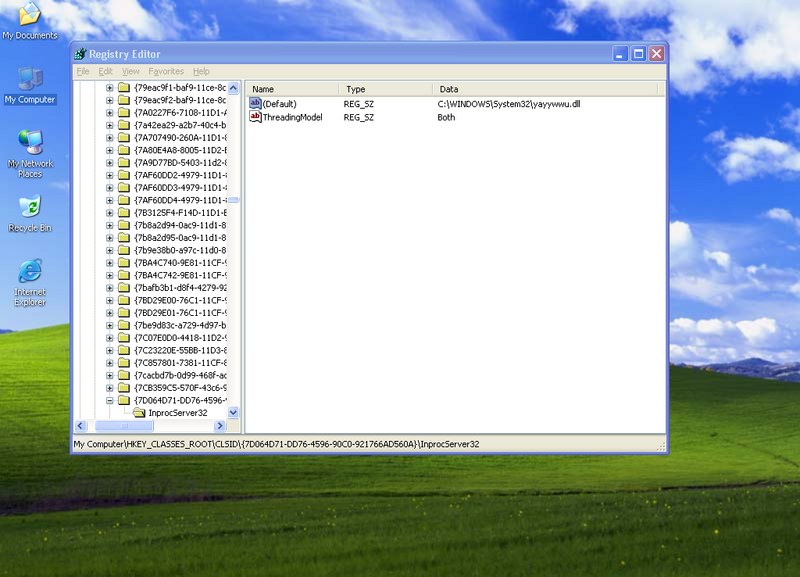The width and height of the screenshot is (800, 577).
Task: Click folder icon of {7a42ea29-a2b7 key
Action: tap(124, 125)
